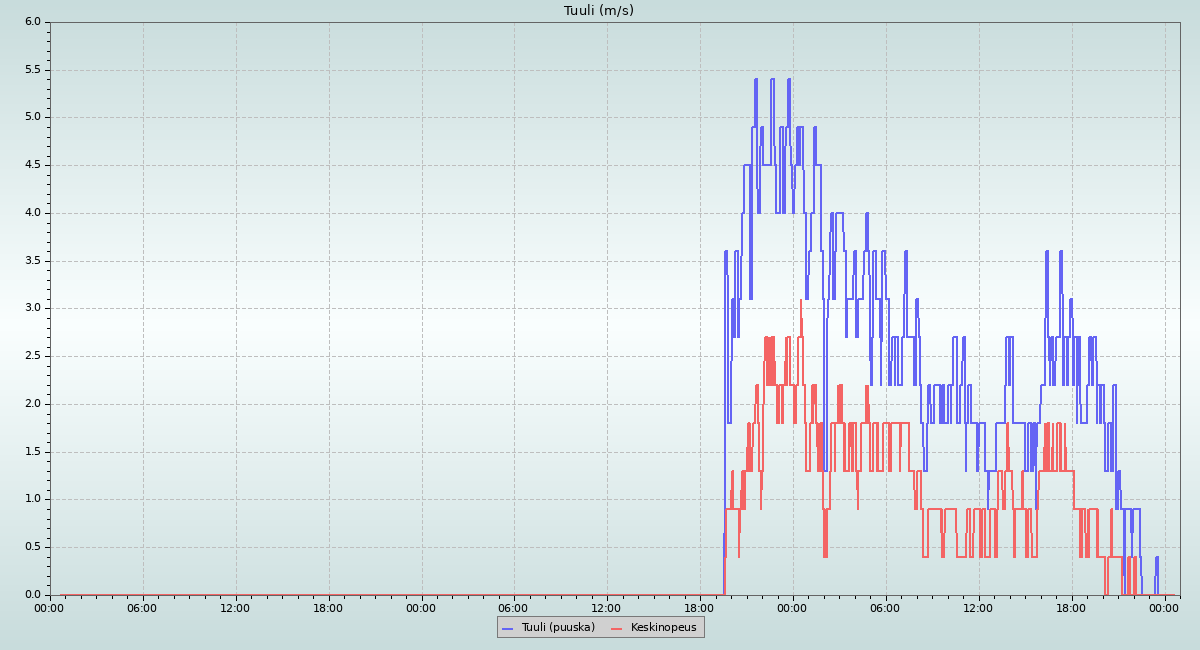The height and width of the screenshot is (650, 1200).
Task: Click the 5.5 y-axis tick label
Action: (33, 70)
